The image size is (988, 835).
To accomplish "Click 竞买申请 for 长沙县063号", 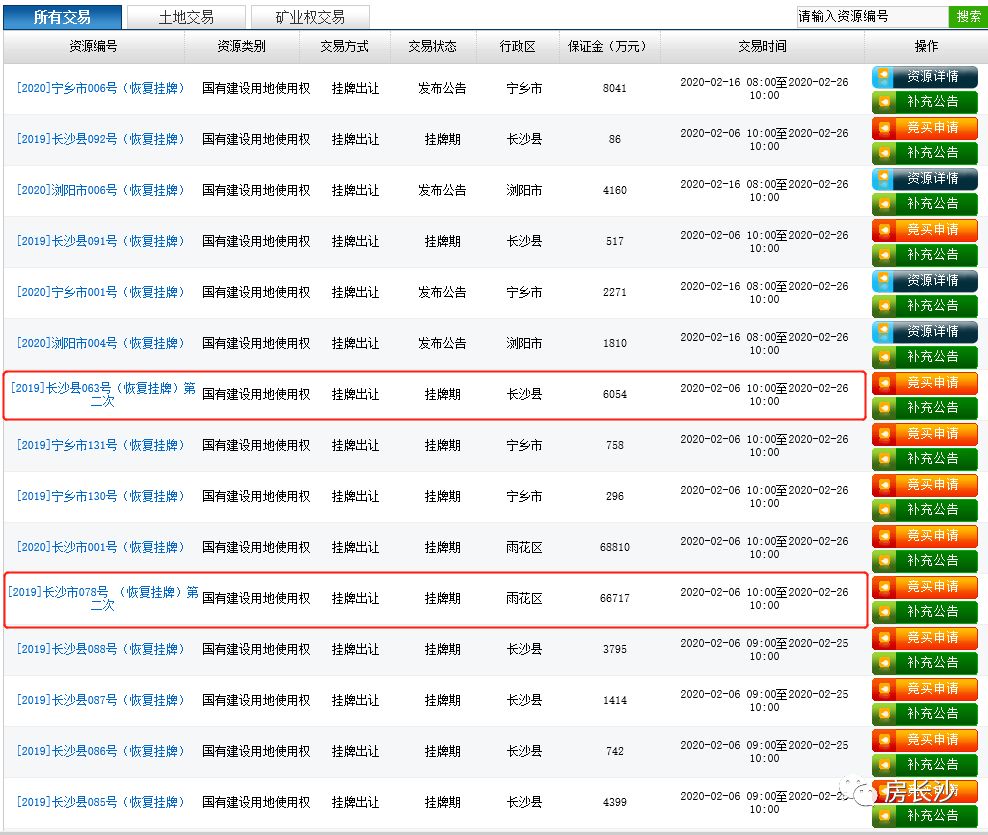I will tap(925, 383).
